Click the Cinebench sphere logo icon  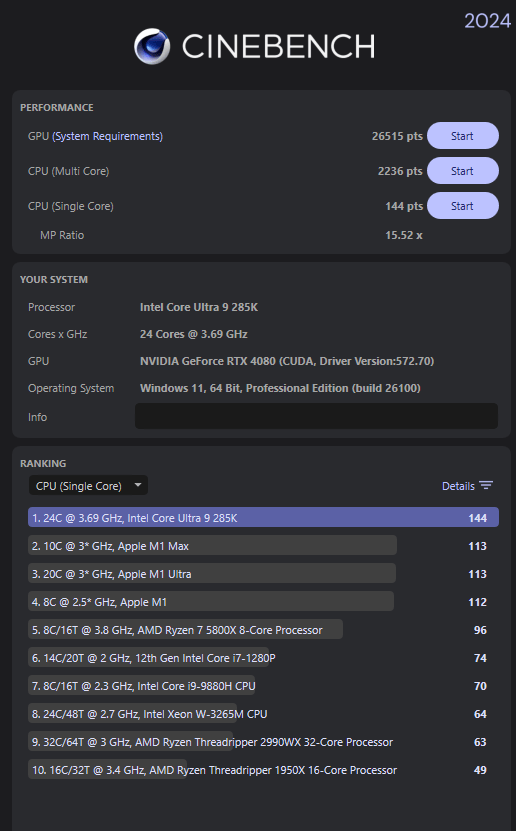pos(152,46)
